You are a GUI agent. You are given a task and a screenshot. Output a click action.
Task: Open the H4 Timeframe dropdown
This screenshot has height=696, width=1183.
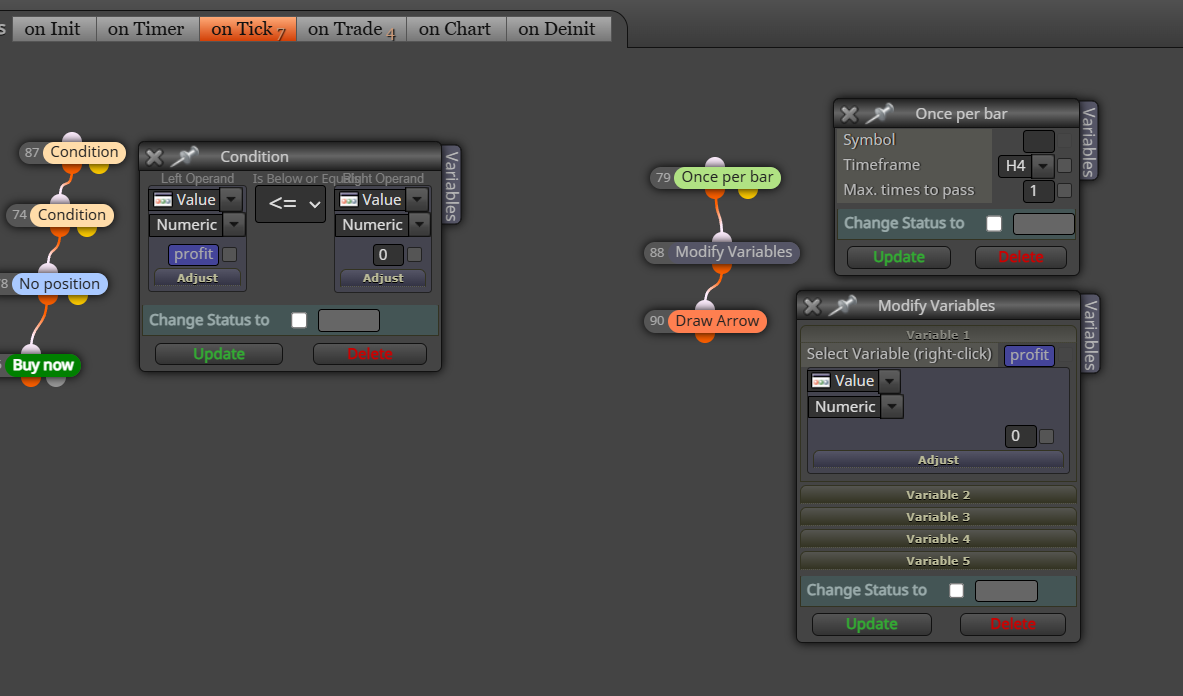click(x=1043, y=166)
